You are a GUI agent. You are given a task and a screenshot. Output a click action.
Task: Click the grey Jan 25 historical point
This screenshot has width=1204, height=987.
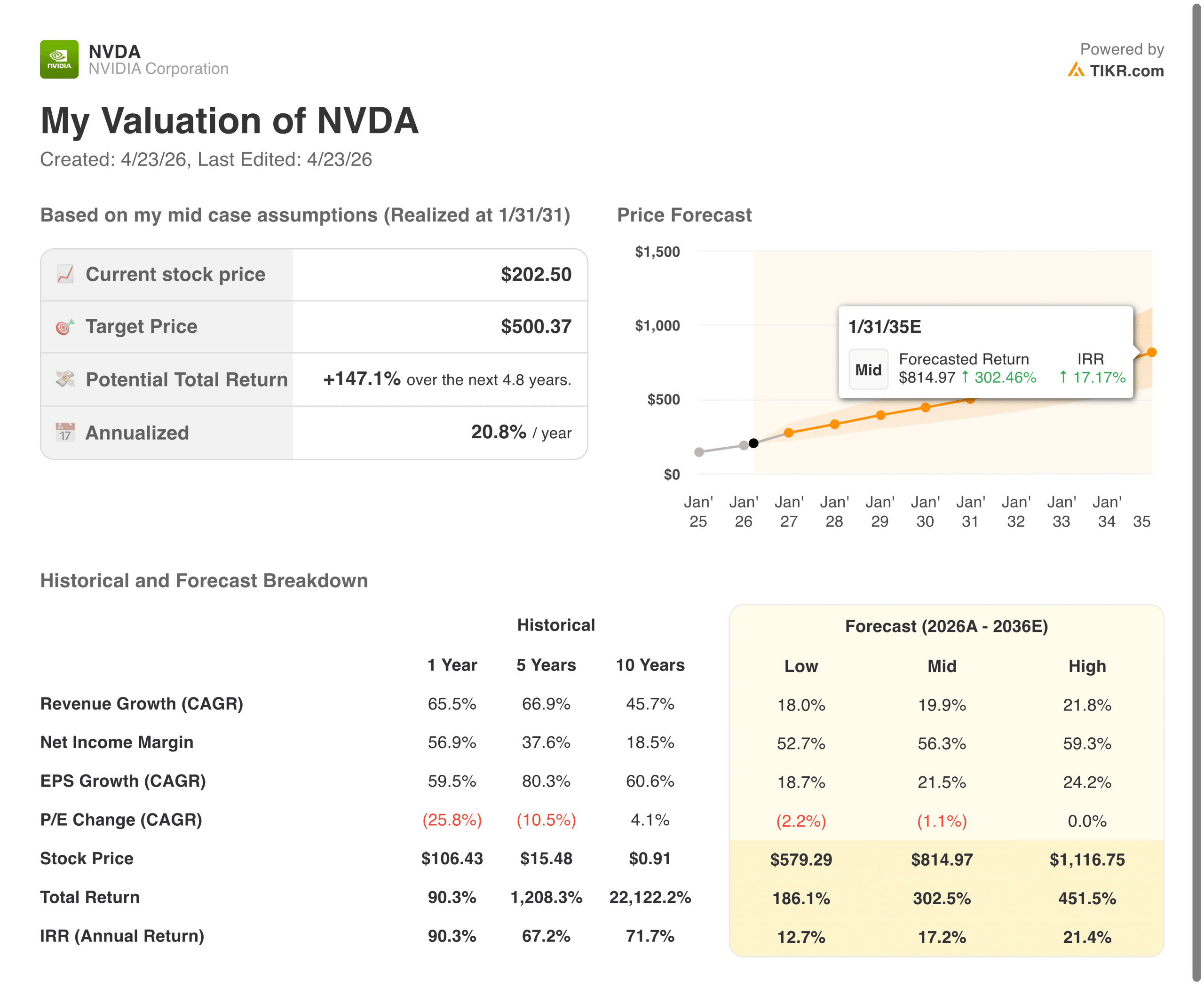pyautogui.click(x=699, y=452)
